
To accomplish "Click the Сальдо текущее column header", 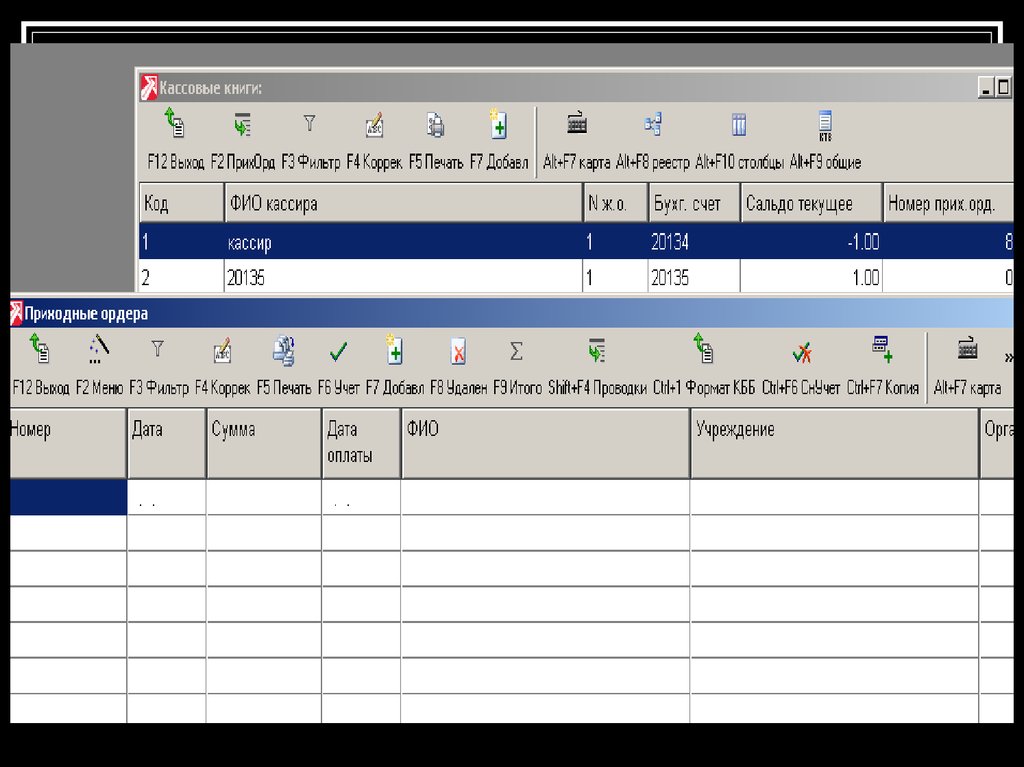I will click(810, 204).
